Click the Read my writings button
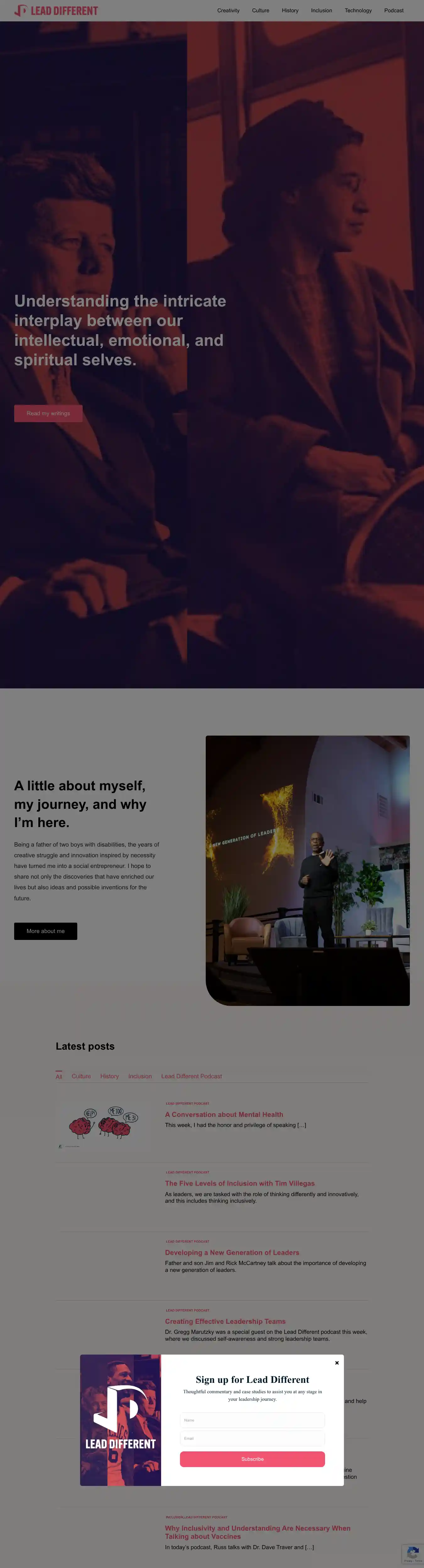Viewport: 424px width, 1568px height. 48,413
